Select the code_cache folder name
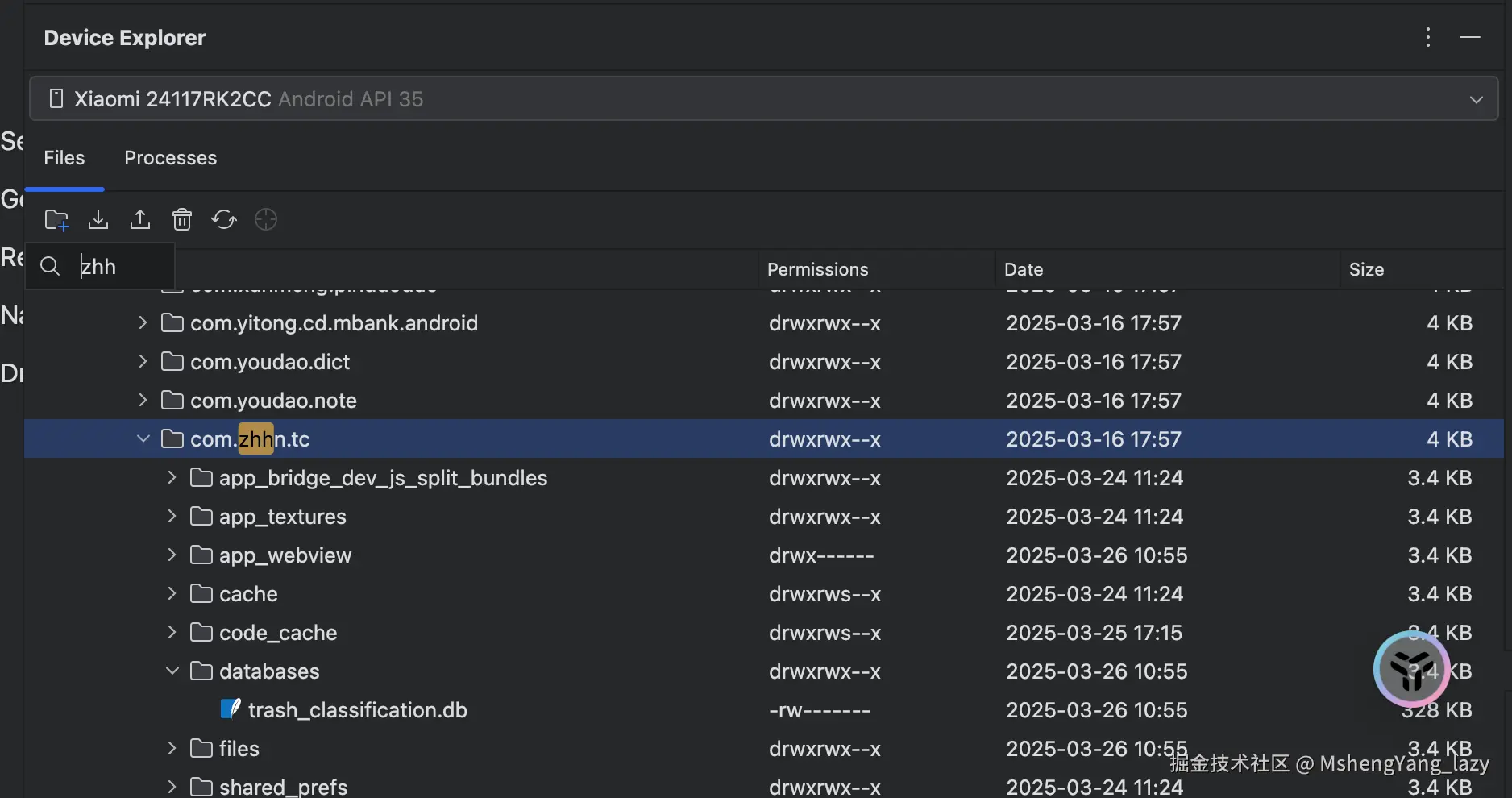This screenshot has height=798, width=1512. click(278, 633)
